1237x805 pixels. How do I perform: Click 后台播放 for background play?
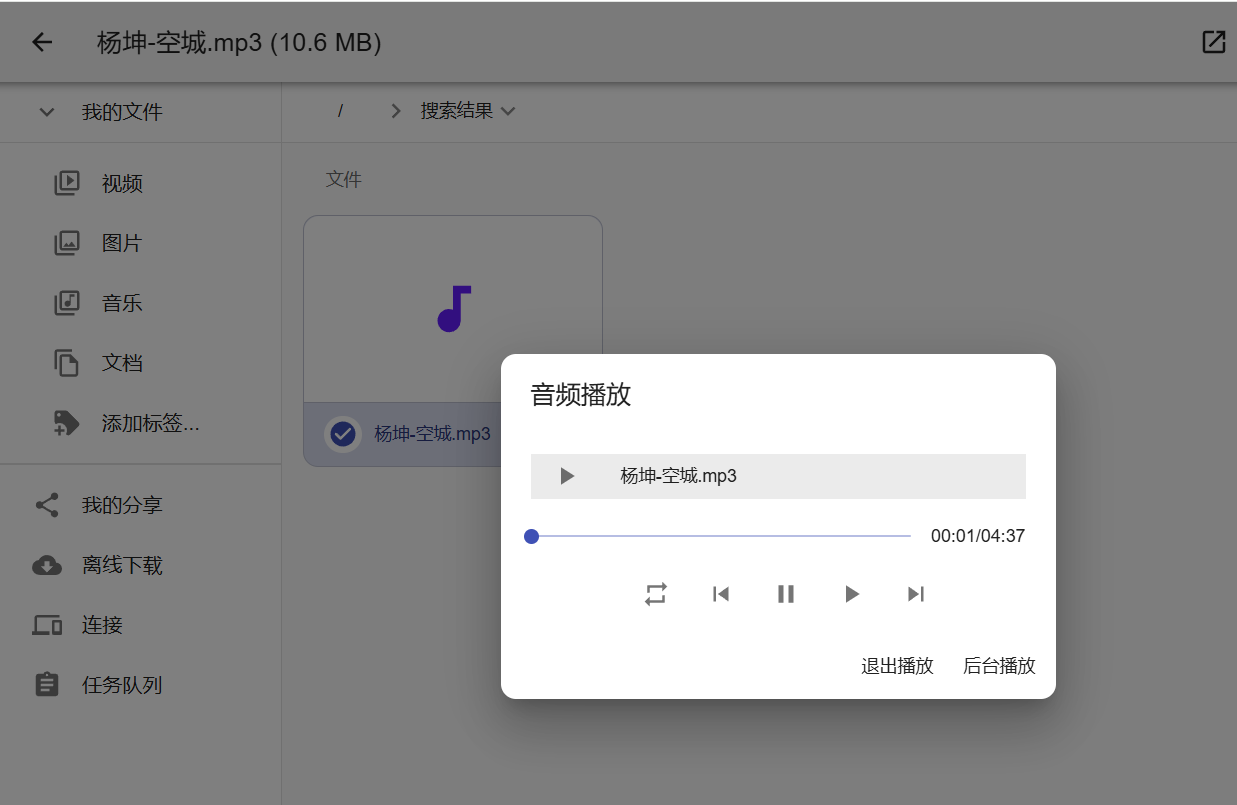point(998,666)
